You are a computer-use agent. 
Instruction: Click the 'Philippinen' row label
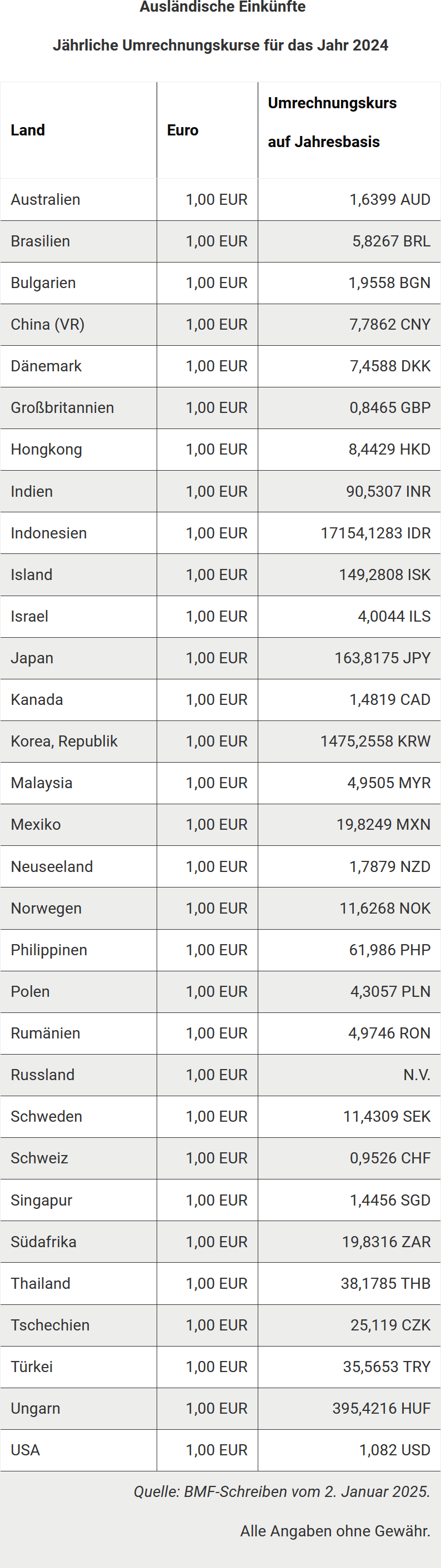coord(49,950)
